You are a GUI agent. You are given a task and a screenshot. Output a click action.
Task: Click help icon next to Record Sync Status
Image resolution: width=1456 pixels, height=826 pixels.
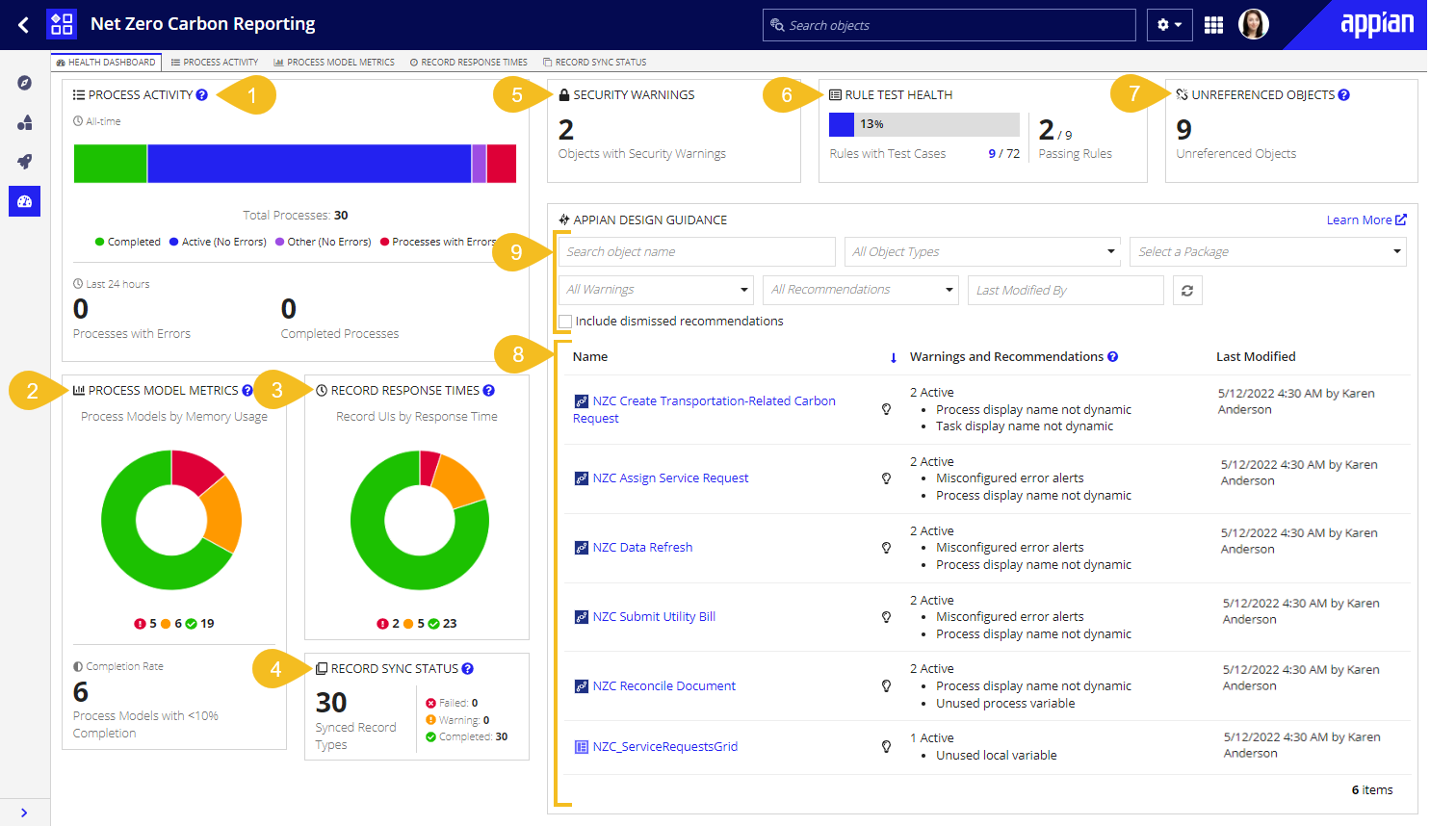tap(467, 668)
